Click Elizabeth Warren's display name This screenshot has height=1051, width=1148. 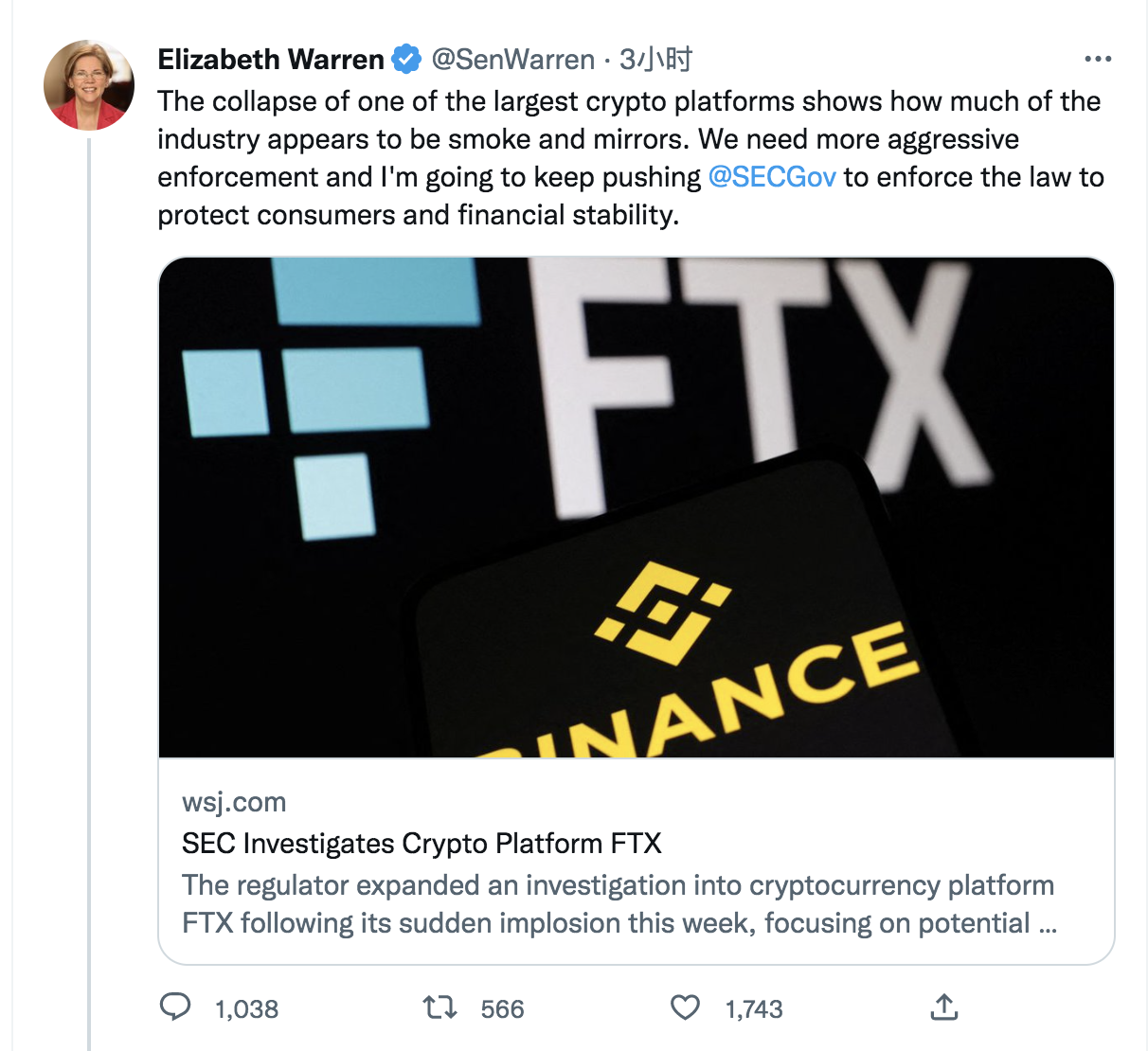[x=270, y=58]
